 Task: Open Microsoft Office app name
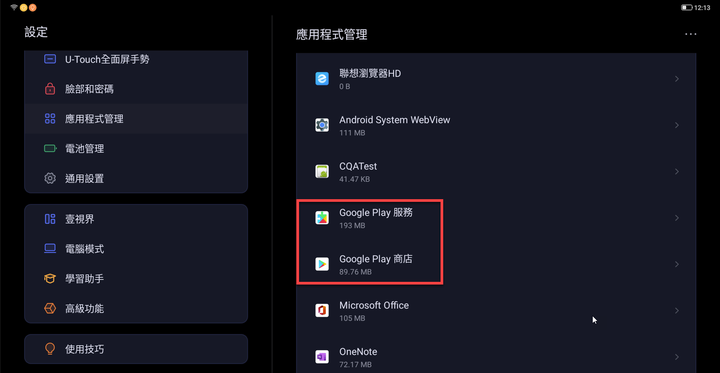374,305
